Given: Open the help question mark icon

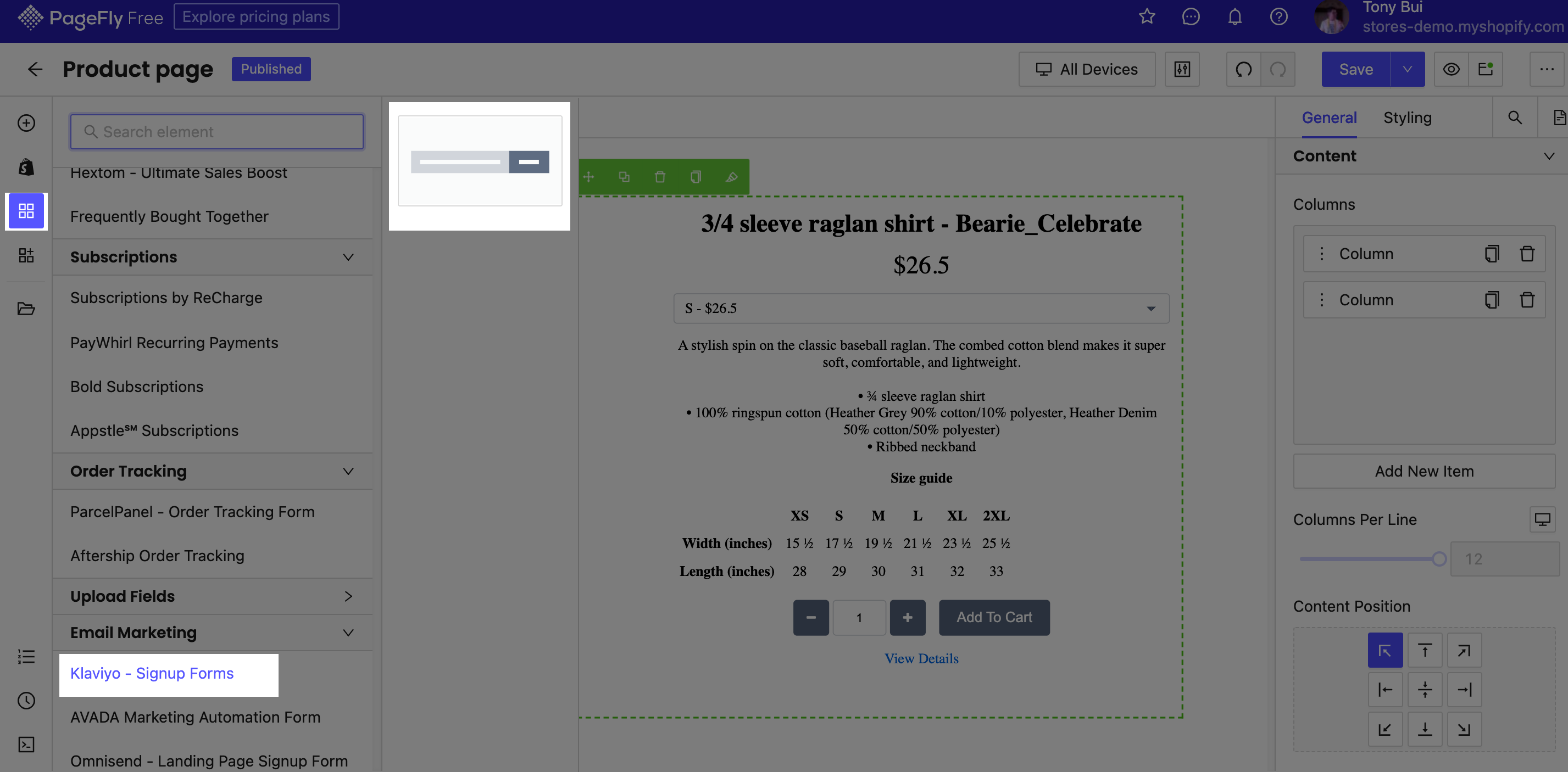Looking at the screenshot, I should (x=1278, y=16).
